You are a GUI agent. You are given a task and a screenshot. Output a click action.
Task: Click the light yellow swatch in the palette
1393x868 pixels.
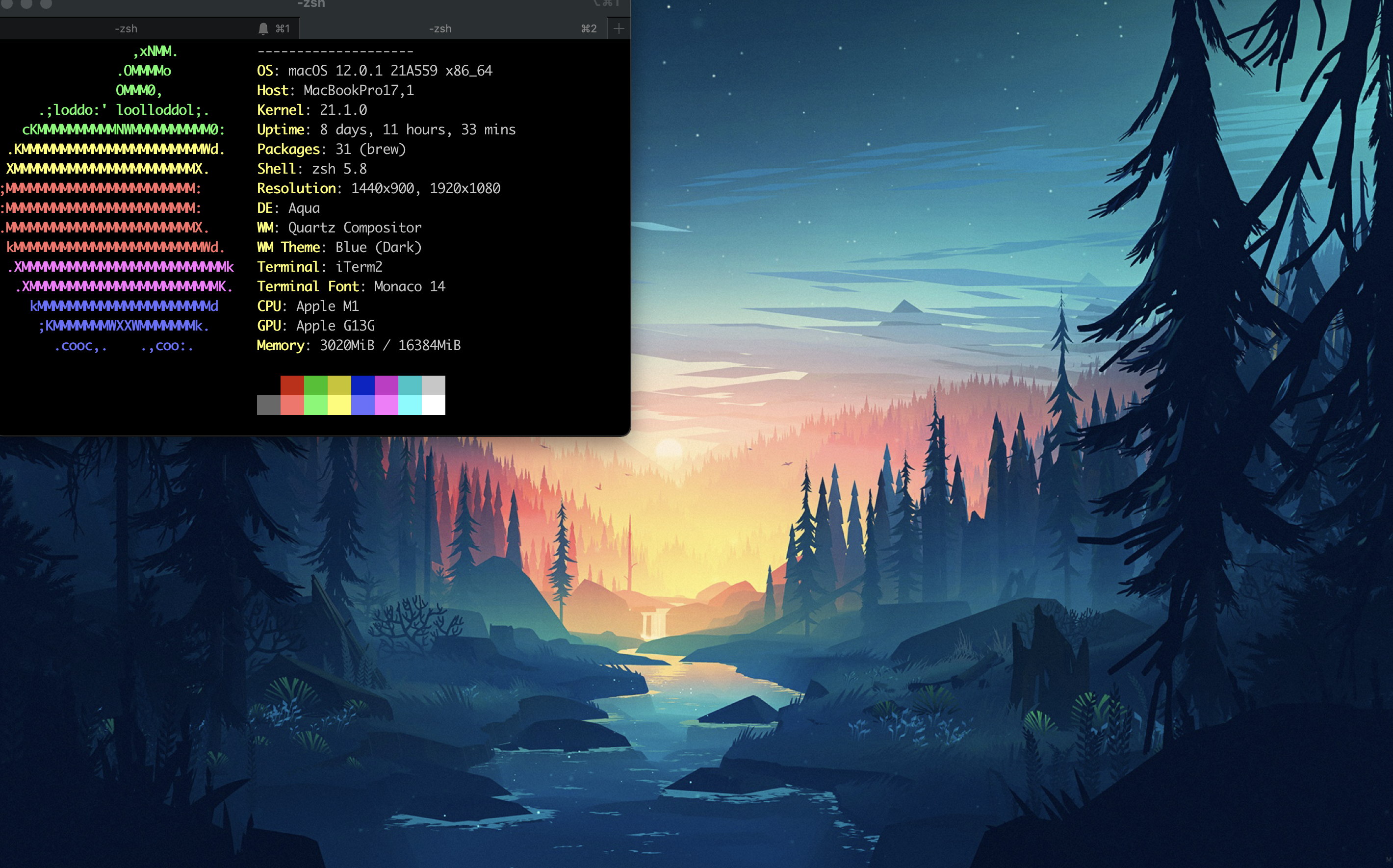pos(339,405)
